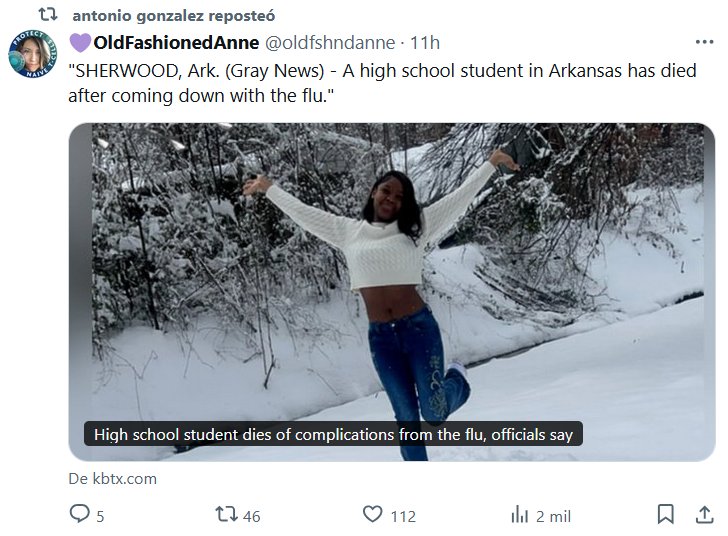The image size is (728, 536).
Task: Click the 11h timestamp
Action: 425,43
